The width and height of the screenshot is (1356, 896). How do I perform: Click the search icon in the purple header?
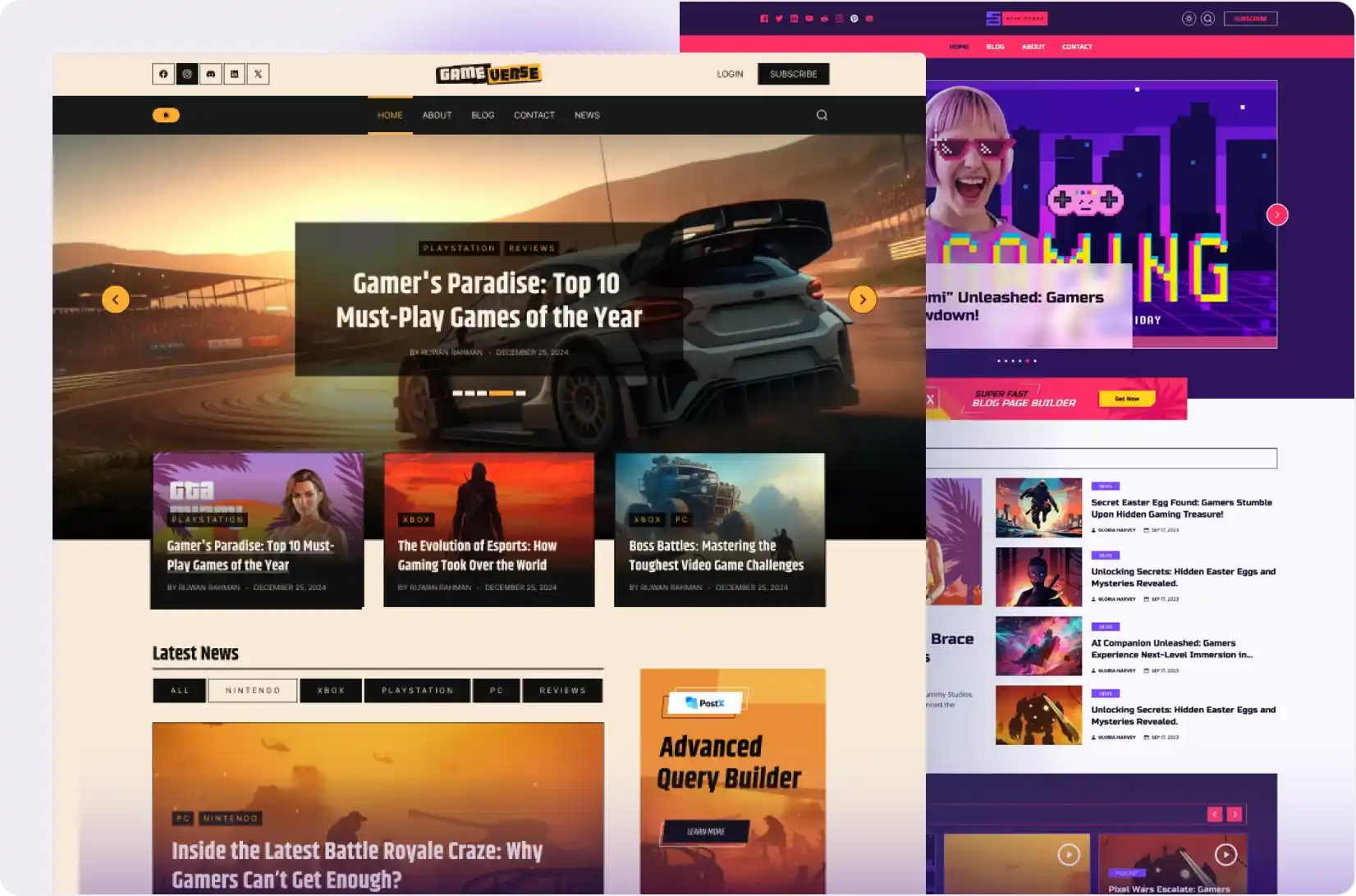point(1208,19)
